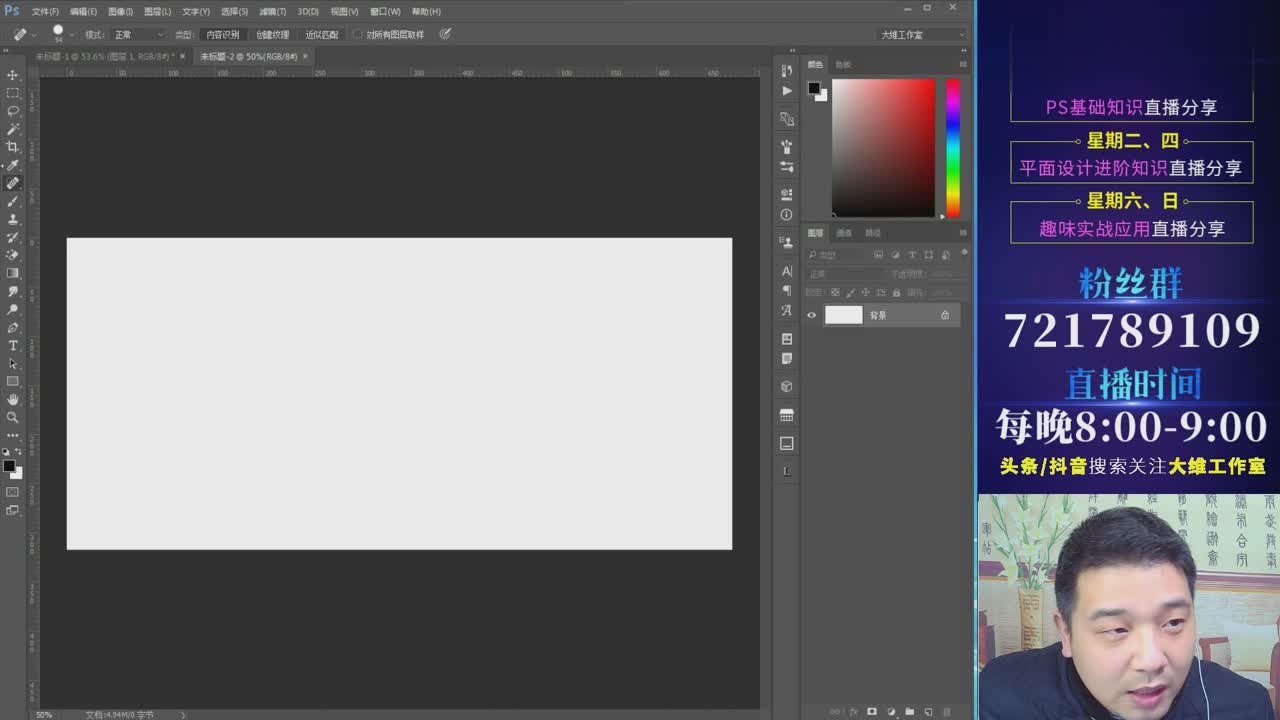
Task: Select the Brush tool
Action: [x=13, y=201]
